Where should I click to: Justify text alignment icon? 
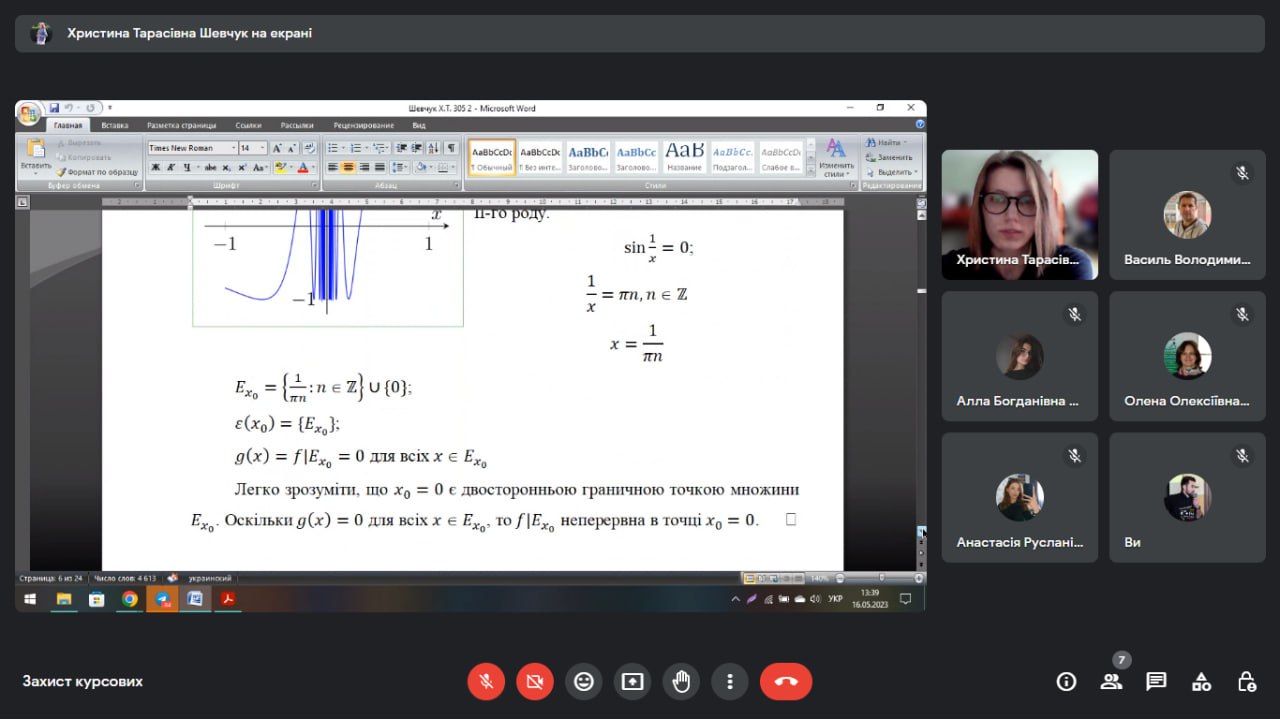(x=380, y=167)
